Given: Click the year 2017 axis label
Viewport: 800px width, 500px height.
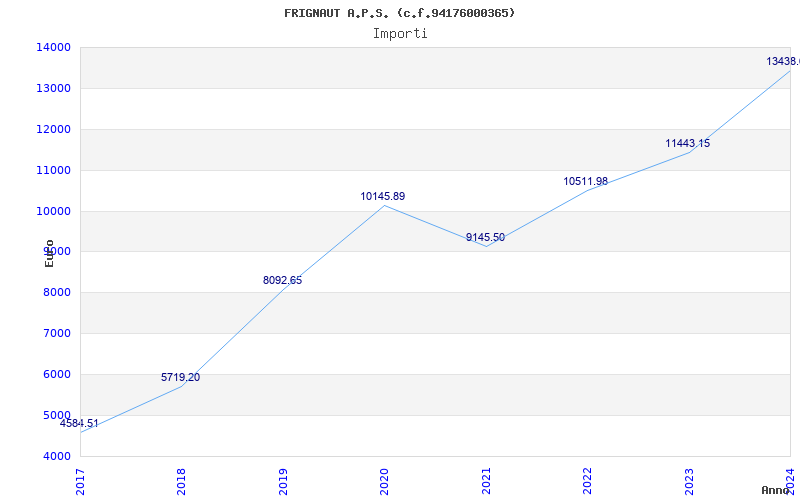Looking at the screenshot, I should tap(80, 480).
